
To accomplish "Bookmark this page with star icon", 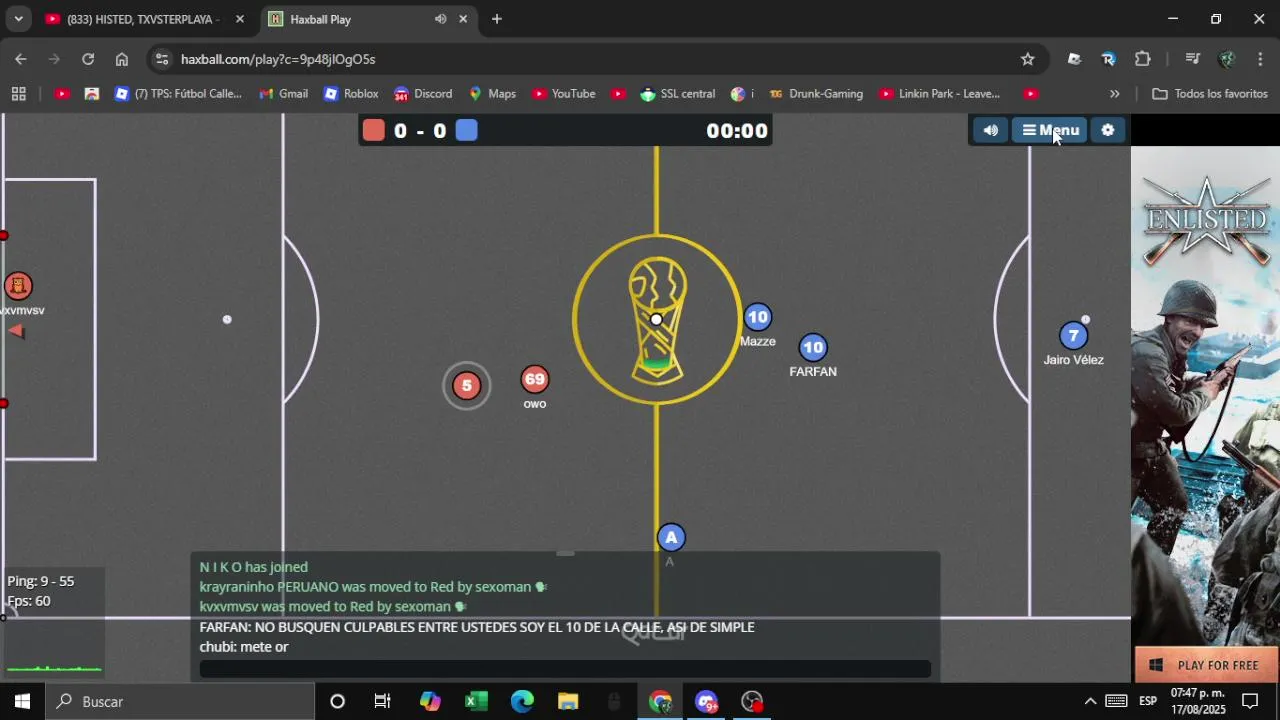I will click(x=1027, y=59).
